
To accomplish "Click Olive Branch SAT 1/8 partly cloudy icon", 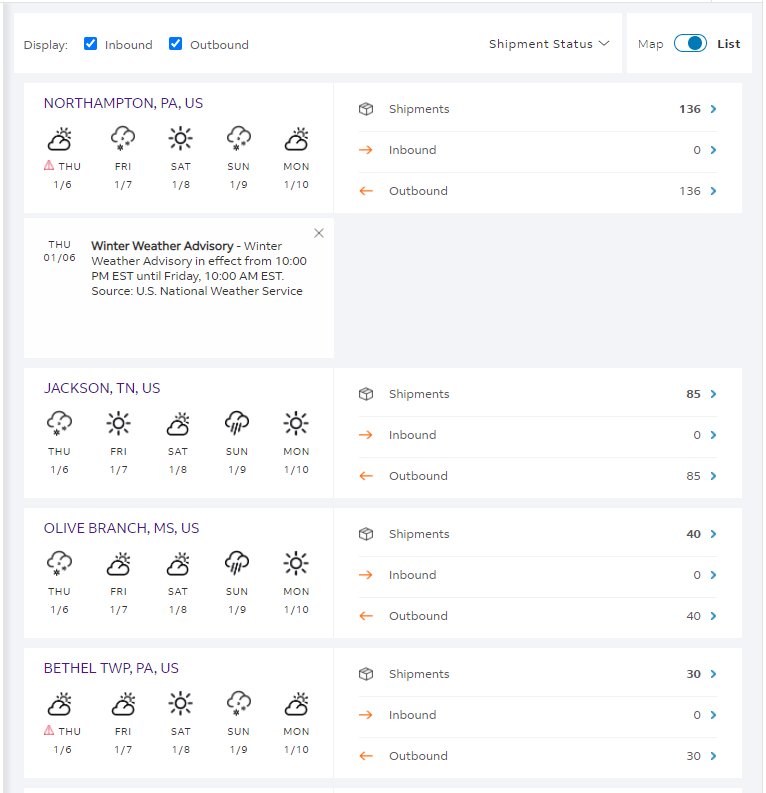I will coord(178,564).
